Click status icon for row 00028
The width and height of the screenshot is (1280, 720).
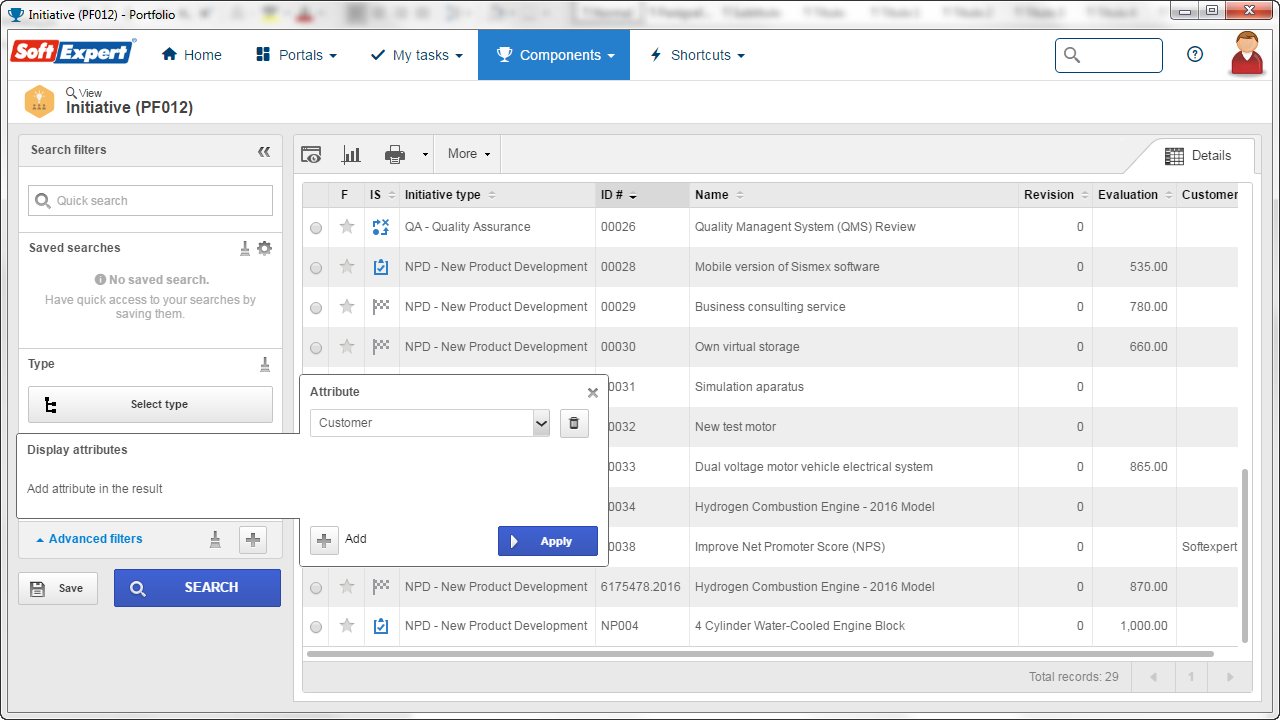pos(381,267)
